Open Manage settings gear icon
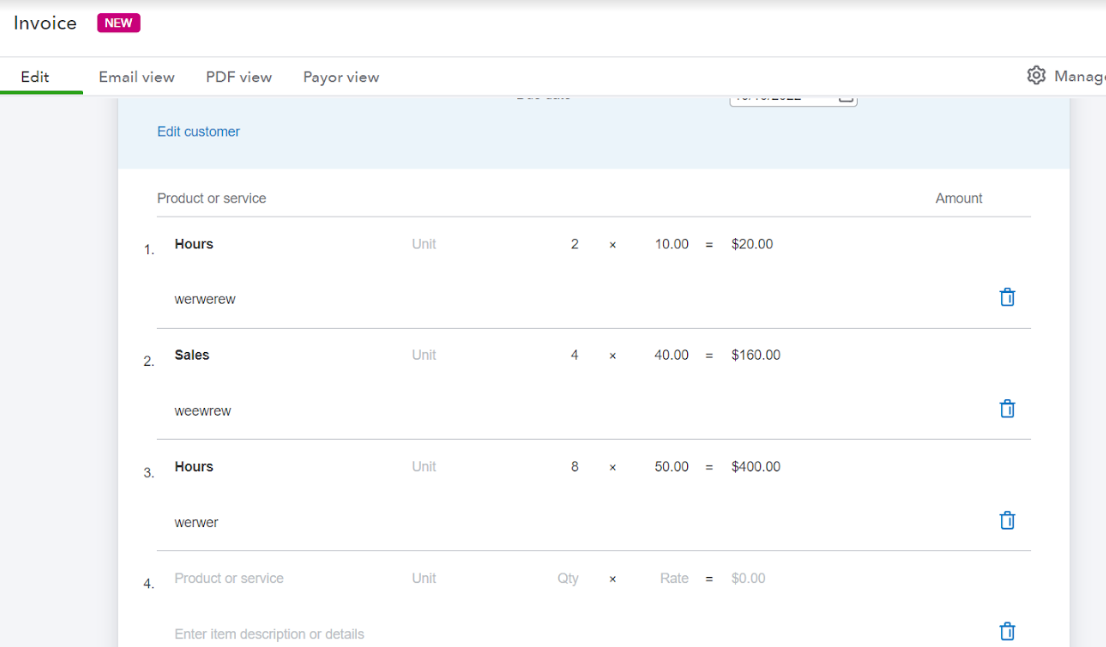1106x647 pixels. pyautogui.click(x=1035, y=75)
